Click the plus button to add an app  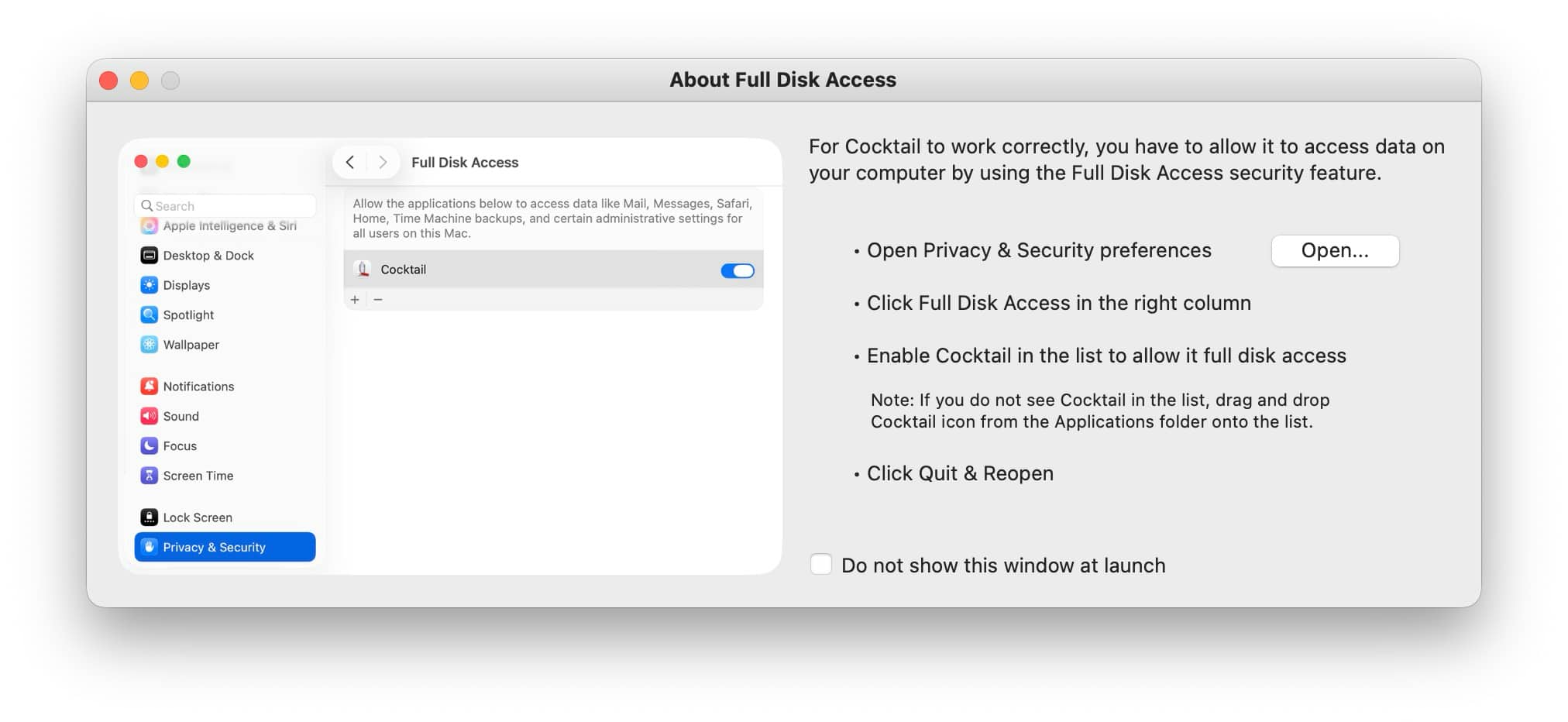(355, 300)
